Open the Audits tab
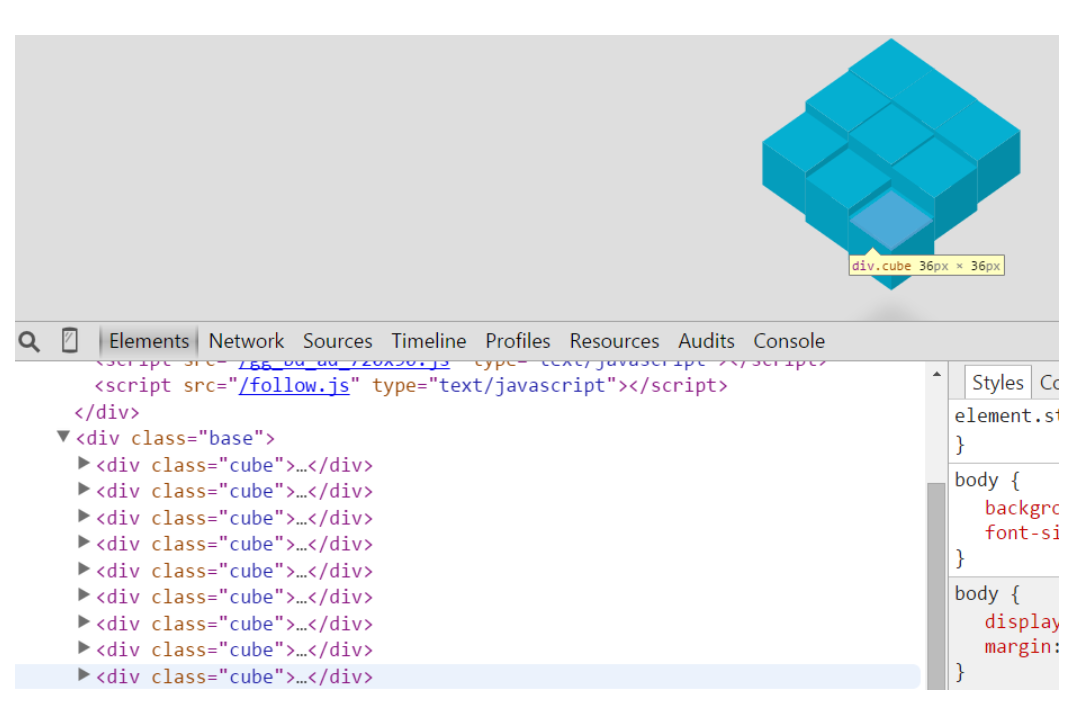 tap(706, 341)
